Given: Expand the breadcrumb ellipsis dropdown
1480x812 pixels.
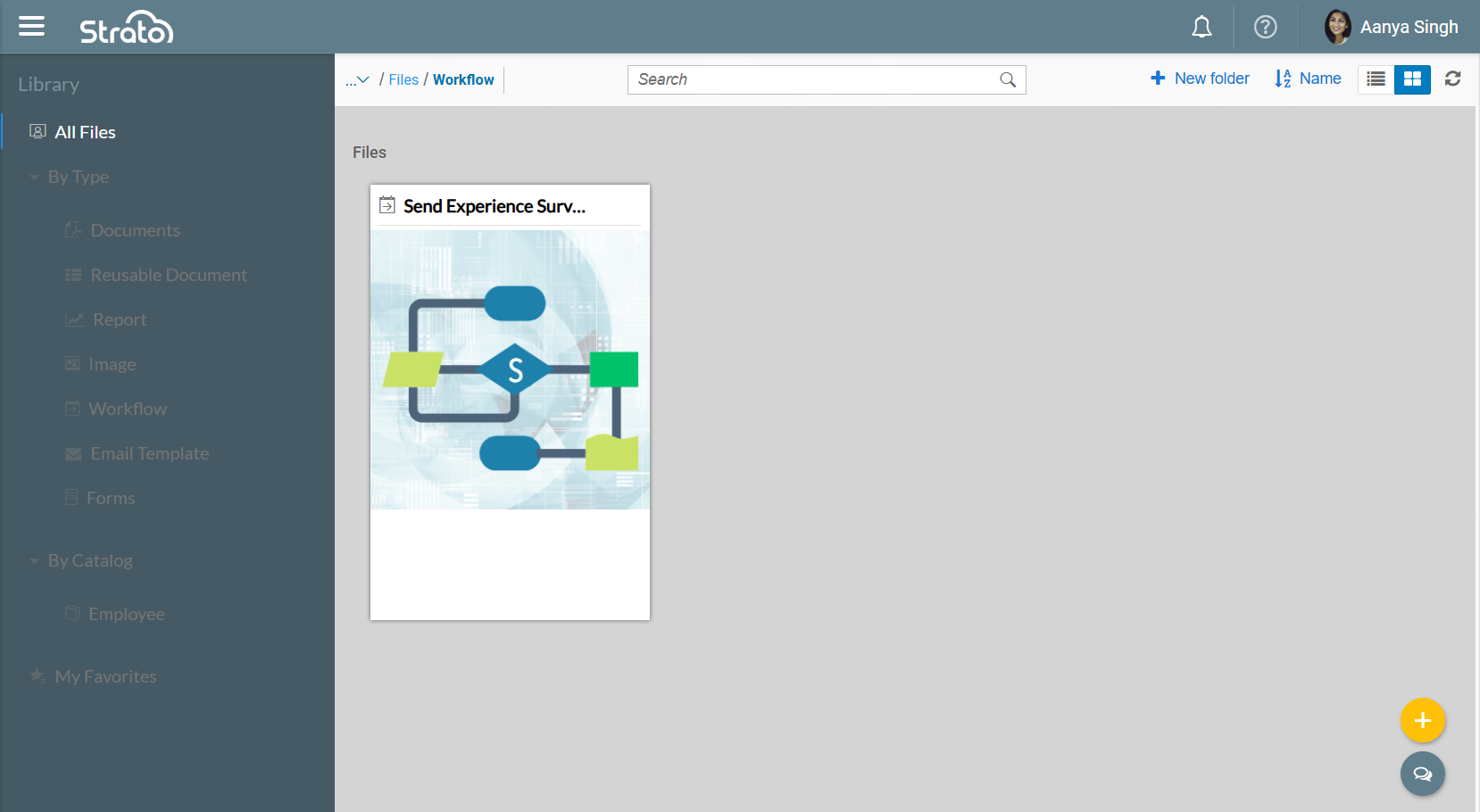Looking at the screenshot, I should pyautogui.click(x=357, y=79).
